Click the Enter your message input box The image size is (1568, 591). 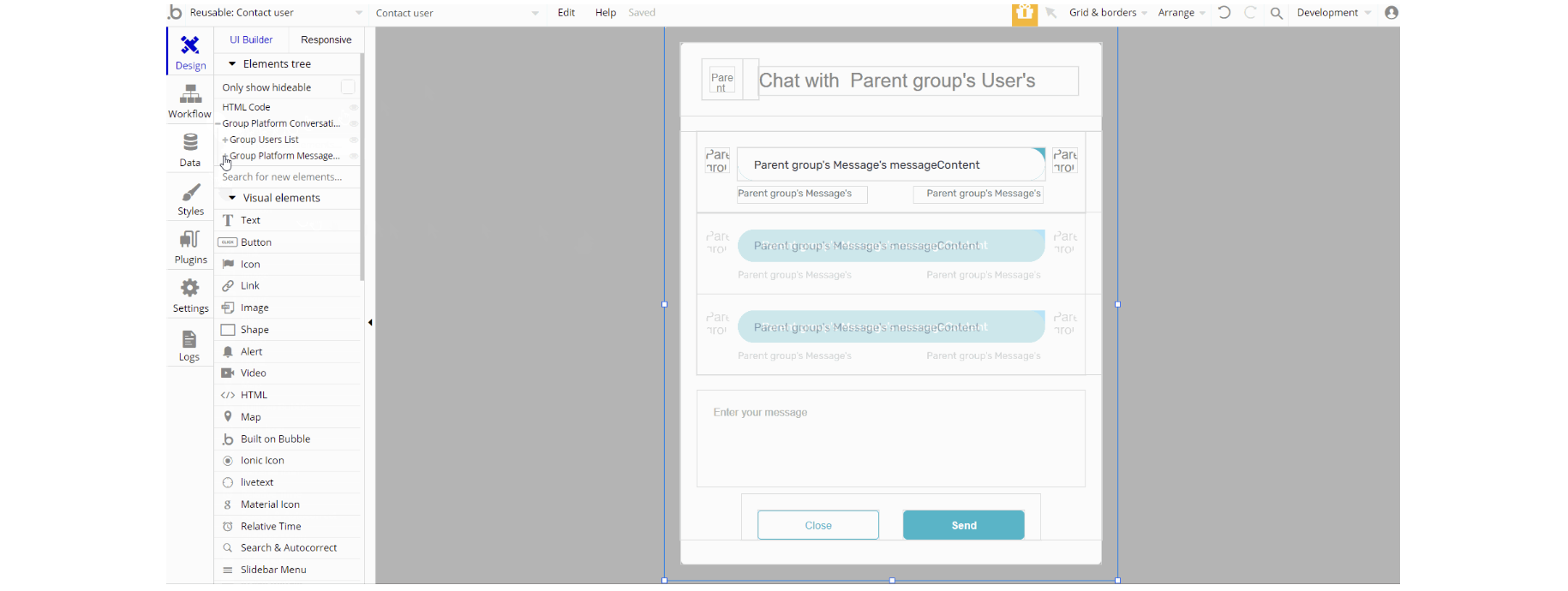pos(890,439)
